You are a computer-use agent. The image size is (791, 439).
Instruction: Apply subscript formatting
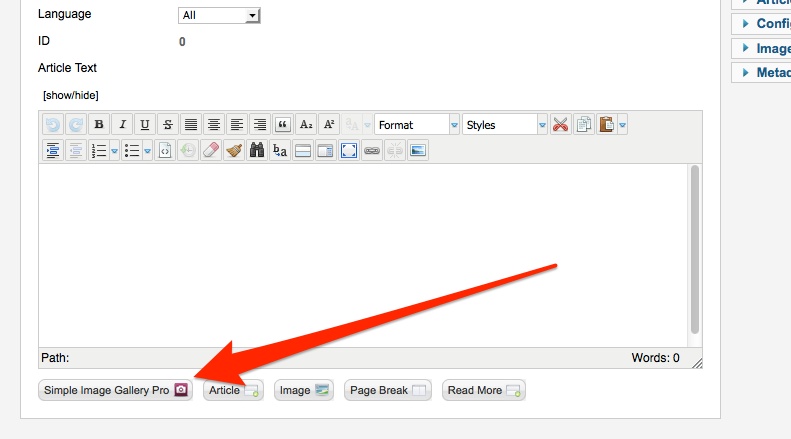pos(306,125)
